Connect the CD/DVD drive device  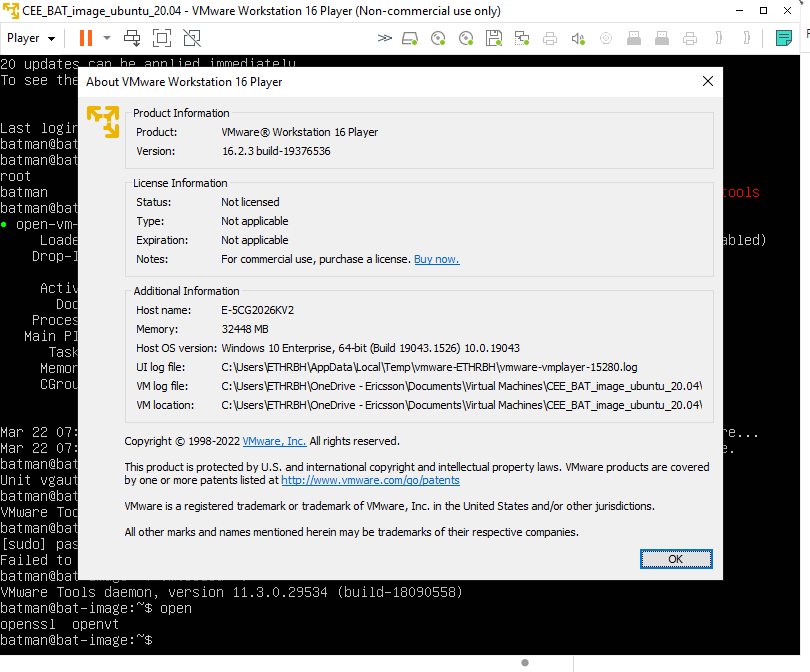coord(438,37)
